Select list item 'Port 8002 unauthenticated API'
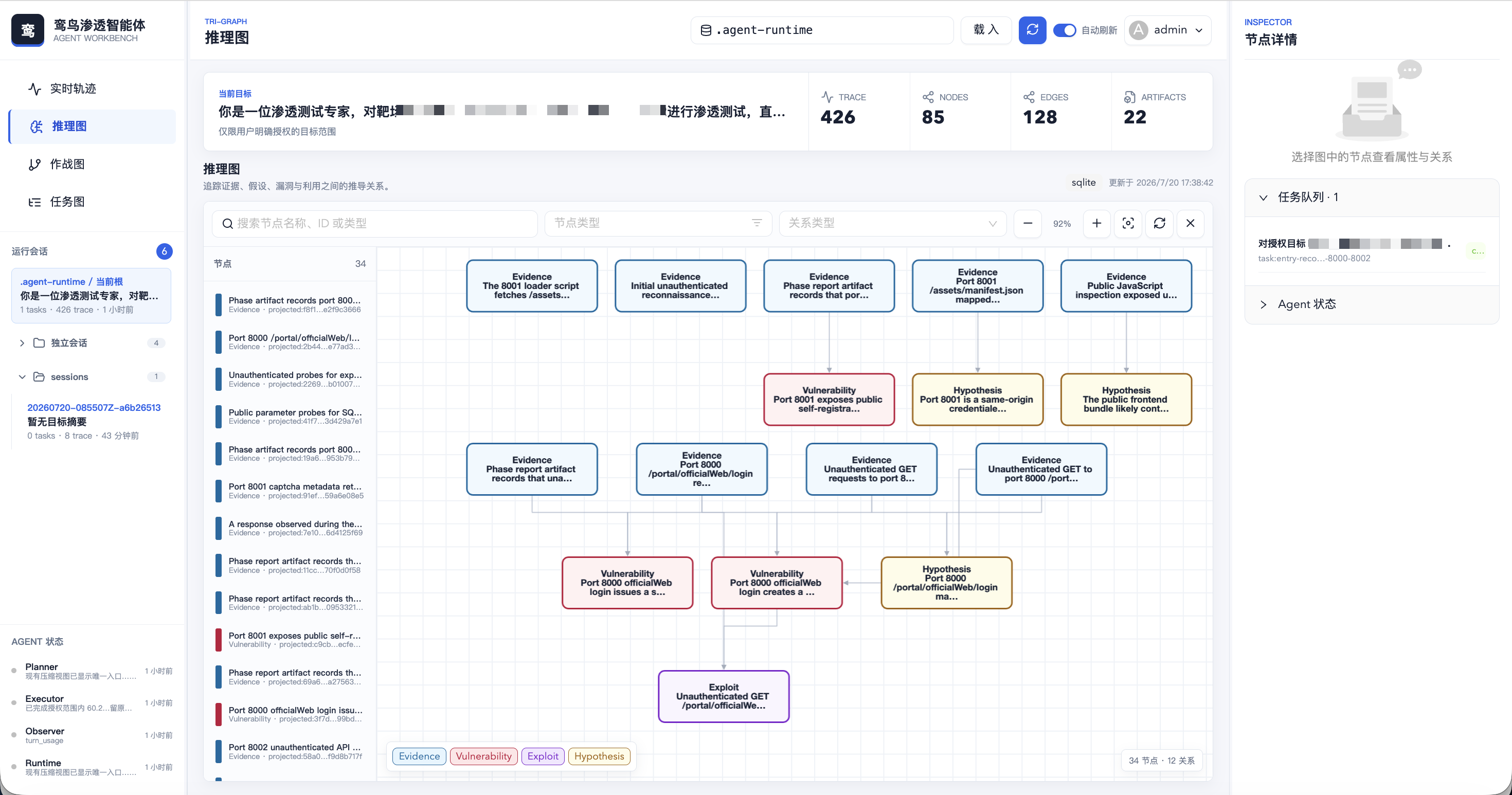The image size is (1512, 795). click(x=290, y=752)
